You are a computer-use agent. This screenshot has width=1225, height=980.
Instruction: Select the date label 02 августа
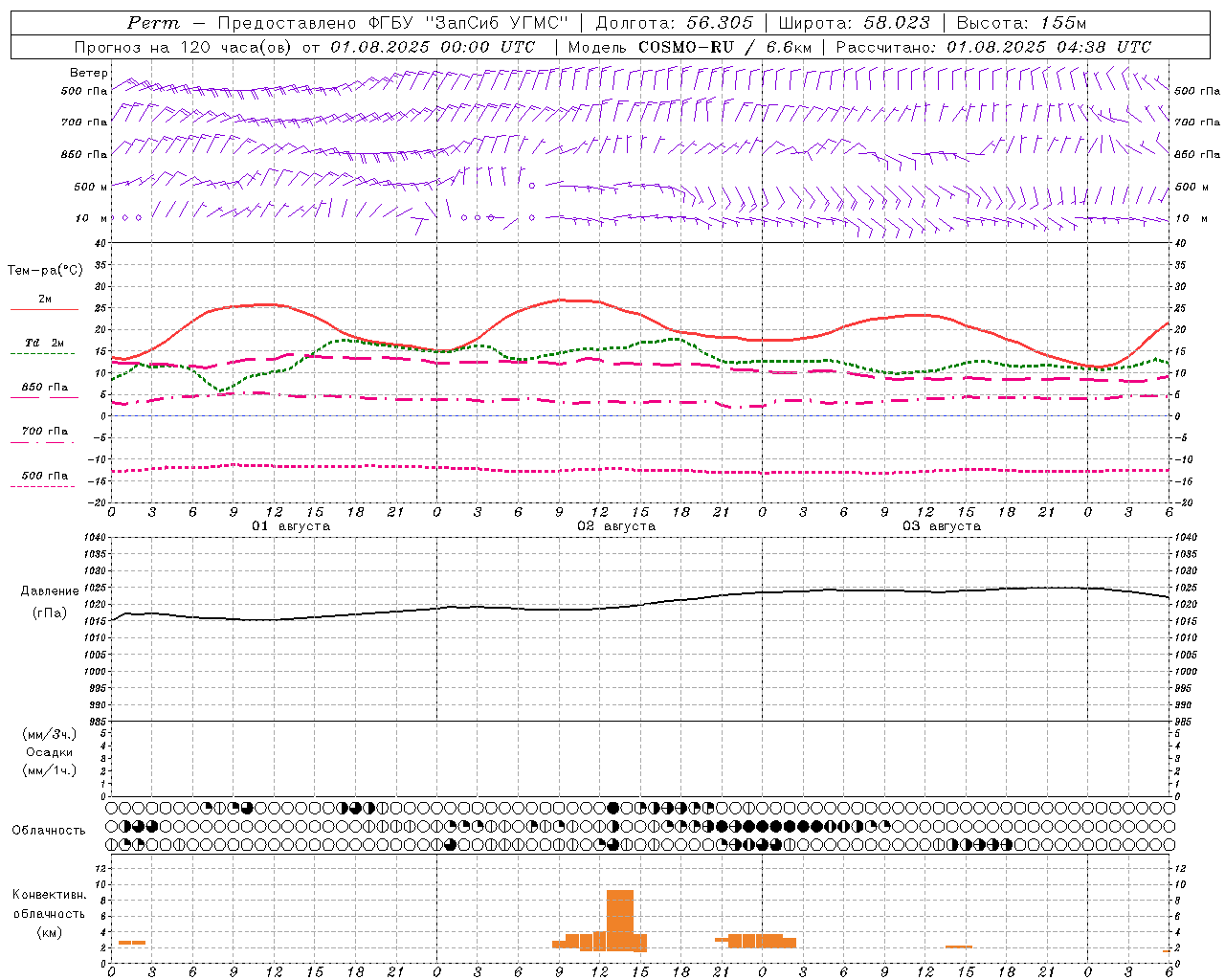[x=616, y=526]
